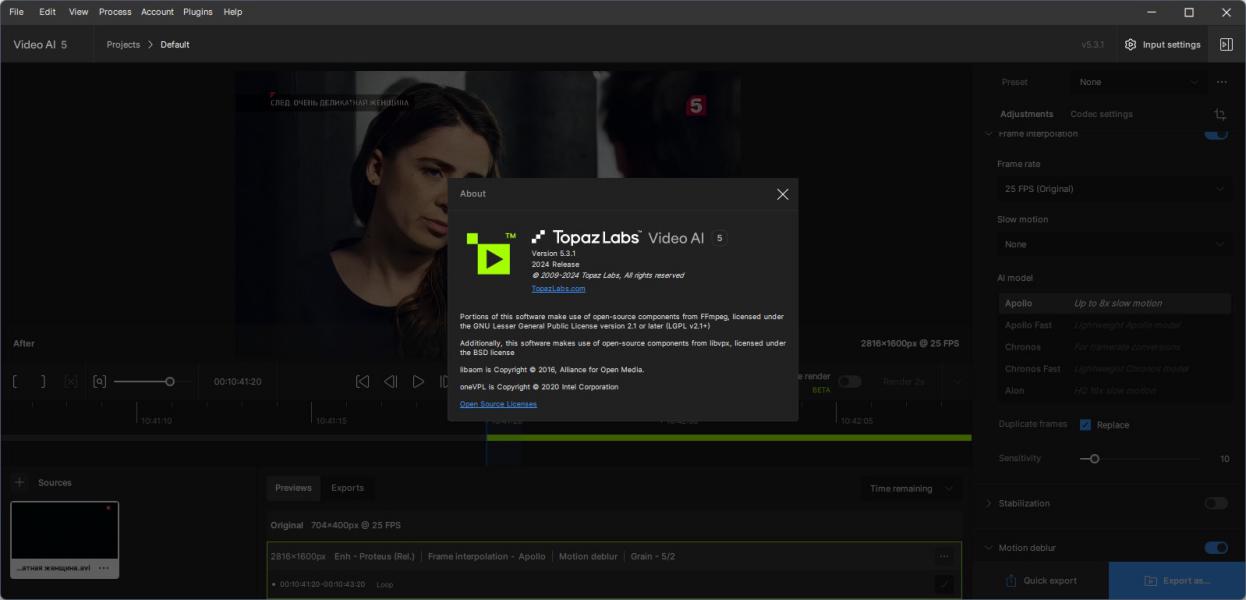The image size is (1246, 600).
Task: Go to Projects breadcrumb
Action: point(124,45)
